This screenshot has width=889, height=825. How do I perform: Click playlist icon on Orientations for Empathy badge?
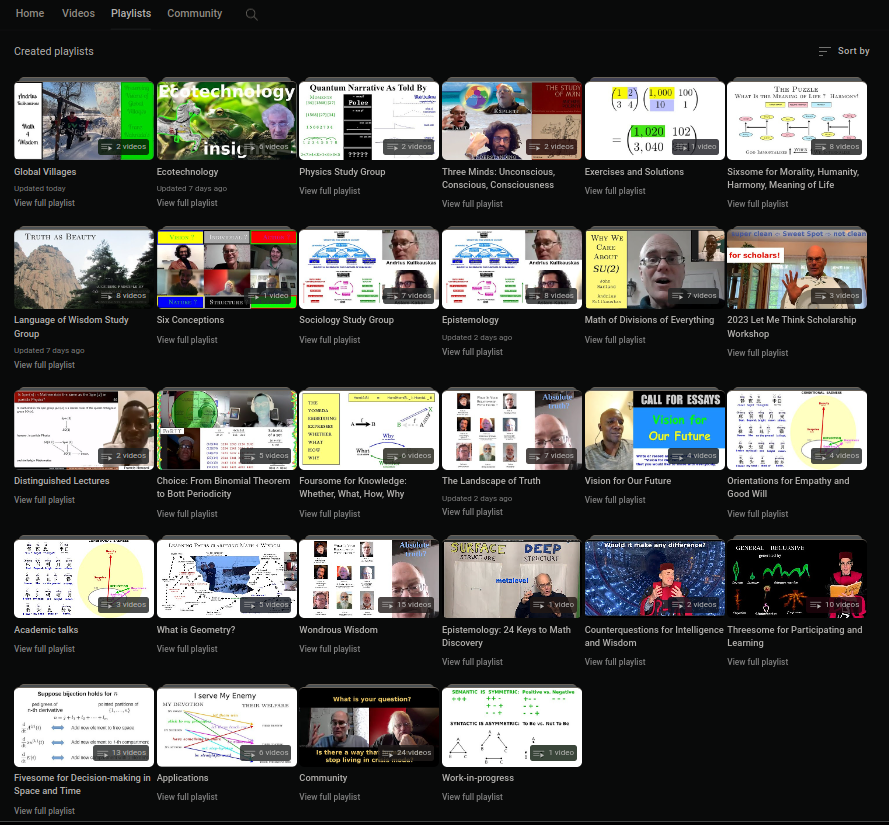(819, 456)
